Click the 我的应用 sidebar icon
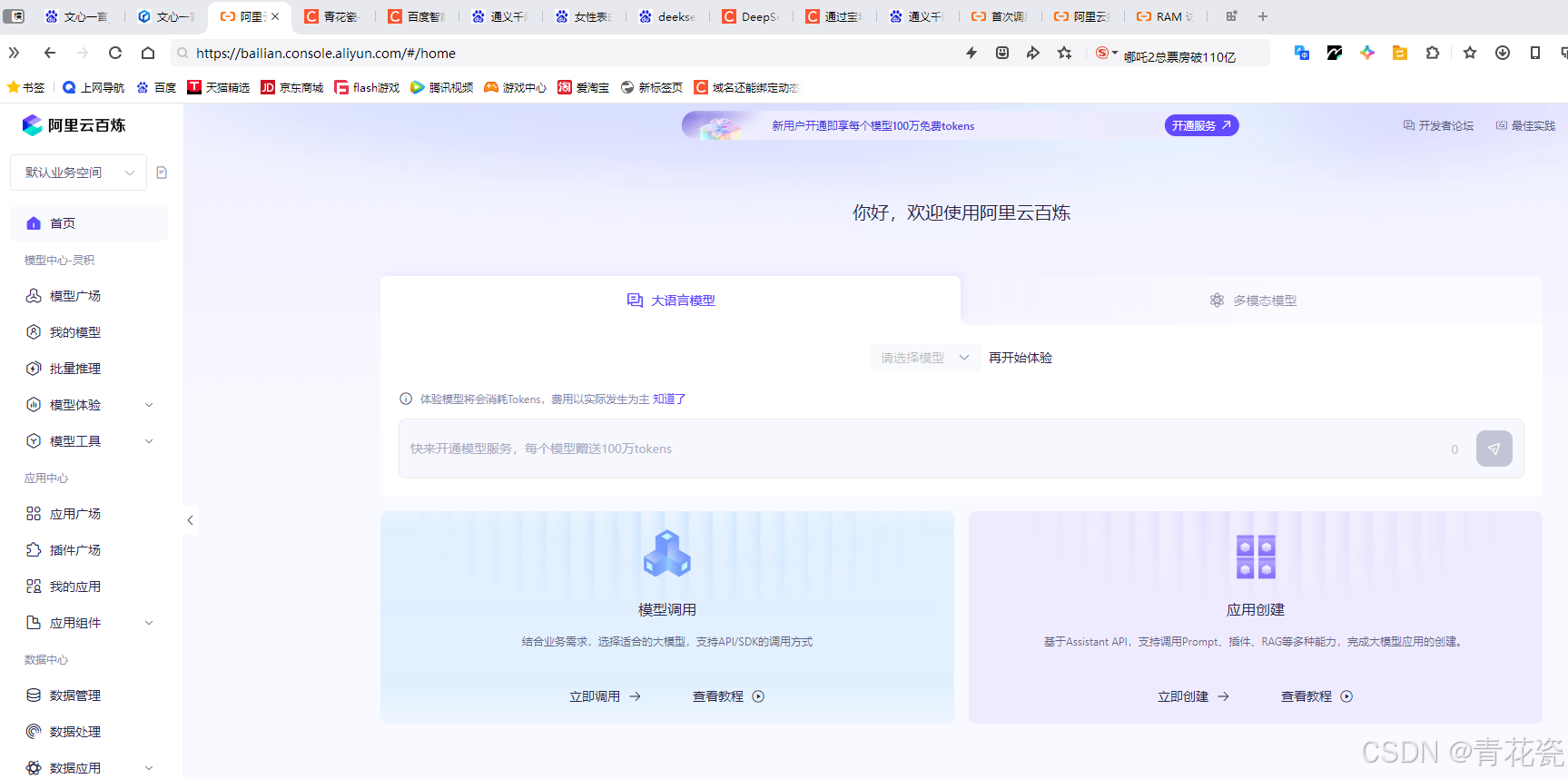The image size is (1568, 779). pyautogui.click(x=34, y=587)
